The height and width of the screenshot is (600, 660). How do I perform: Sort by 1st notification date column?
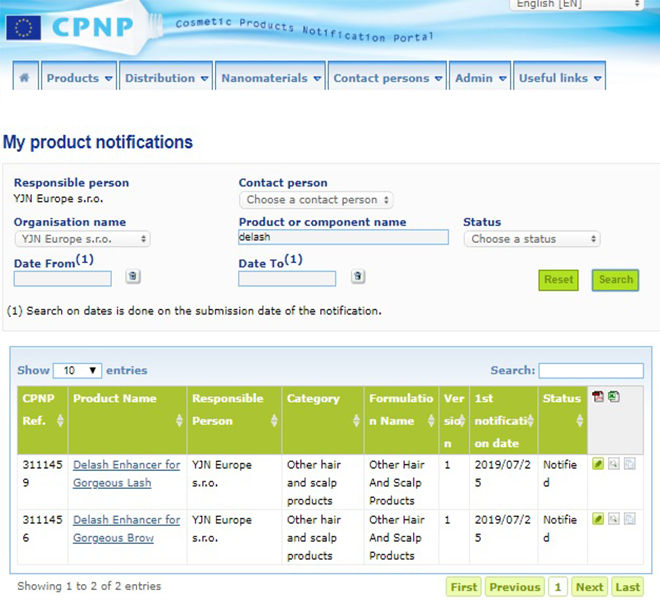pyautogui.click(x=503, y=420)
